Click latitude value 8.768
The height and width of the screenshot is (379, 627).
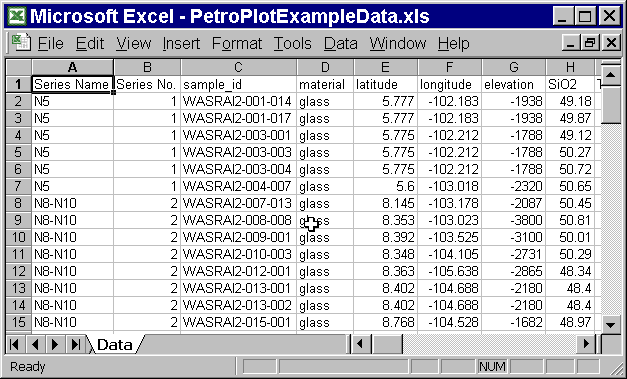tap(385, 322)
